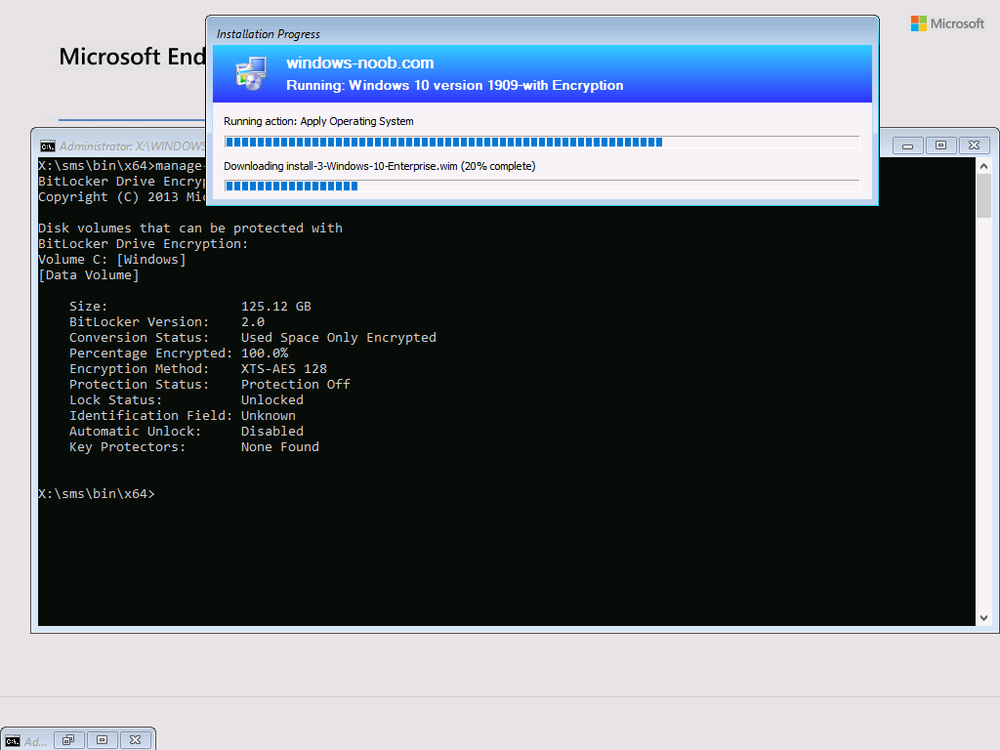Click the 'Protection Off' status value

[x=295, y=385]
